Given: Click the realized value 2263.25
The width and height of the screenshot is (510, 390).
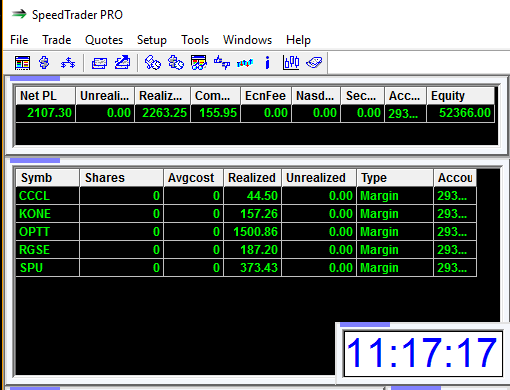Looking at the screenshot, I should pos(164,113).
